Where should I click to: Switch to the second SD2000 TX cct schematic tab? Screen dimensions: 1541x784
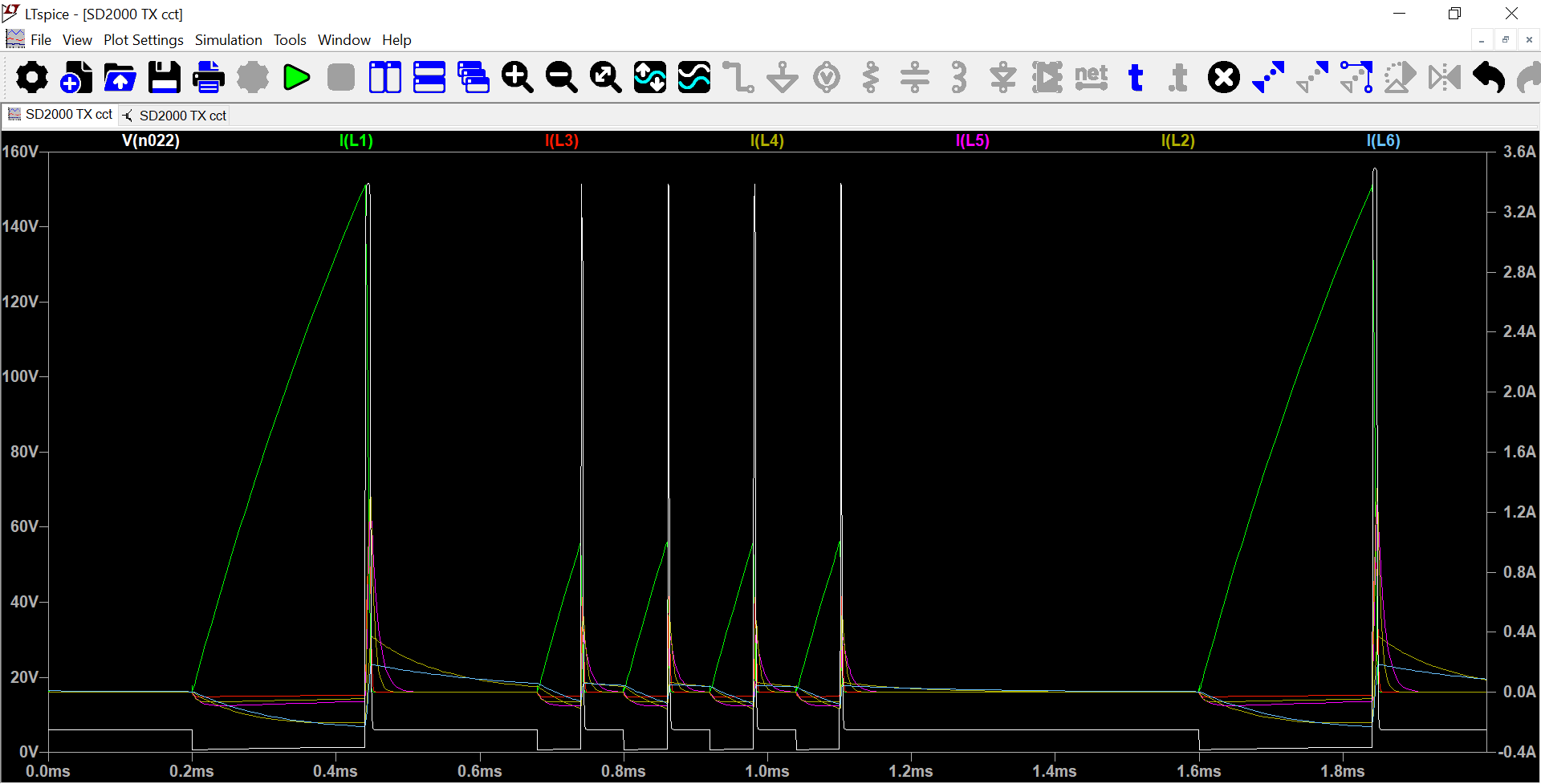click(174, 116)
